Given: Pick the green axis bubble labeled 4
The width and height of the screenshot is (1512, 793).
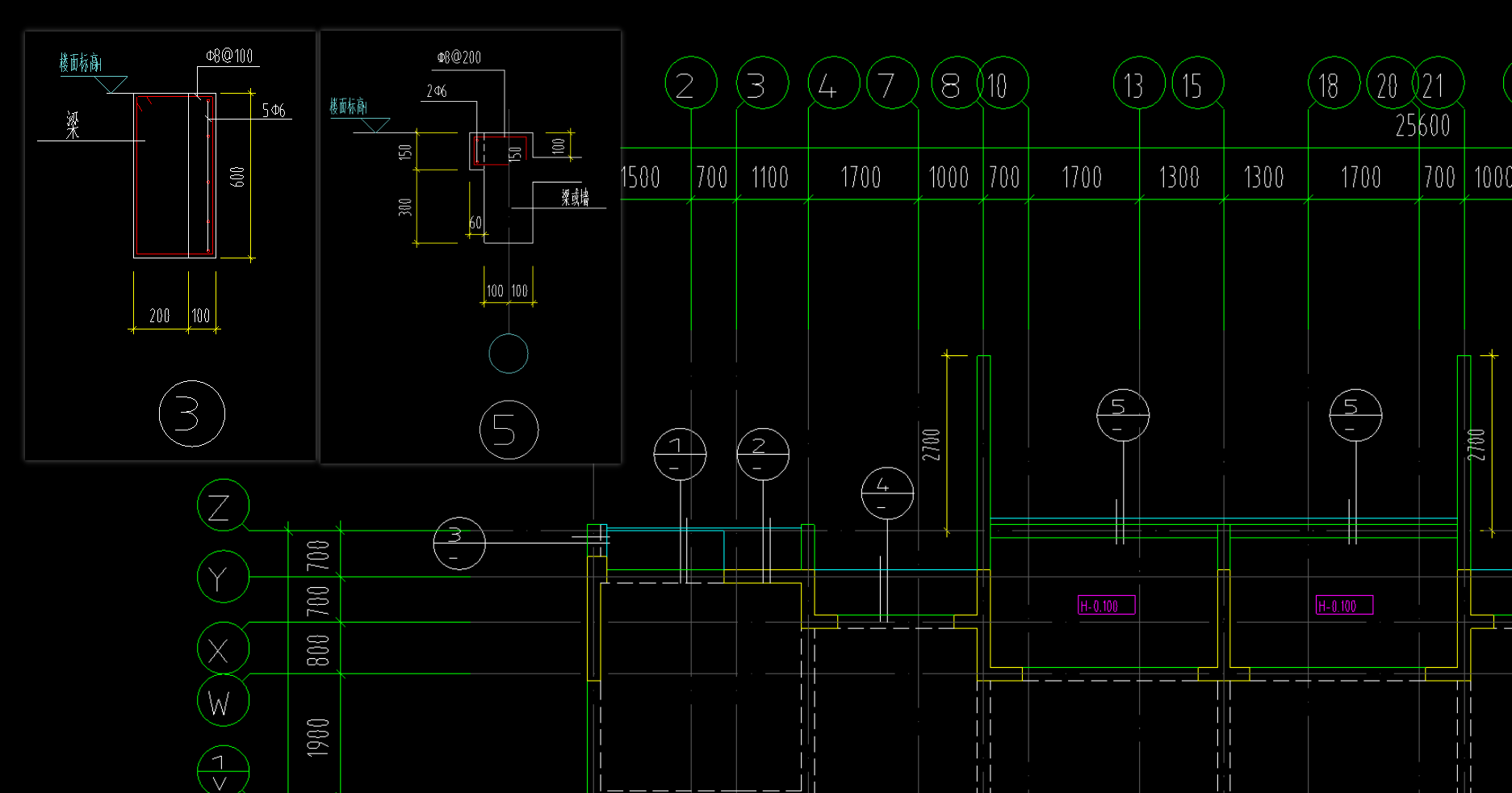Looking at the screenshot, I should [x=834, y=82].
